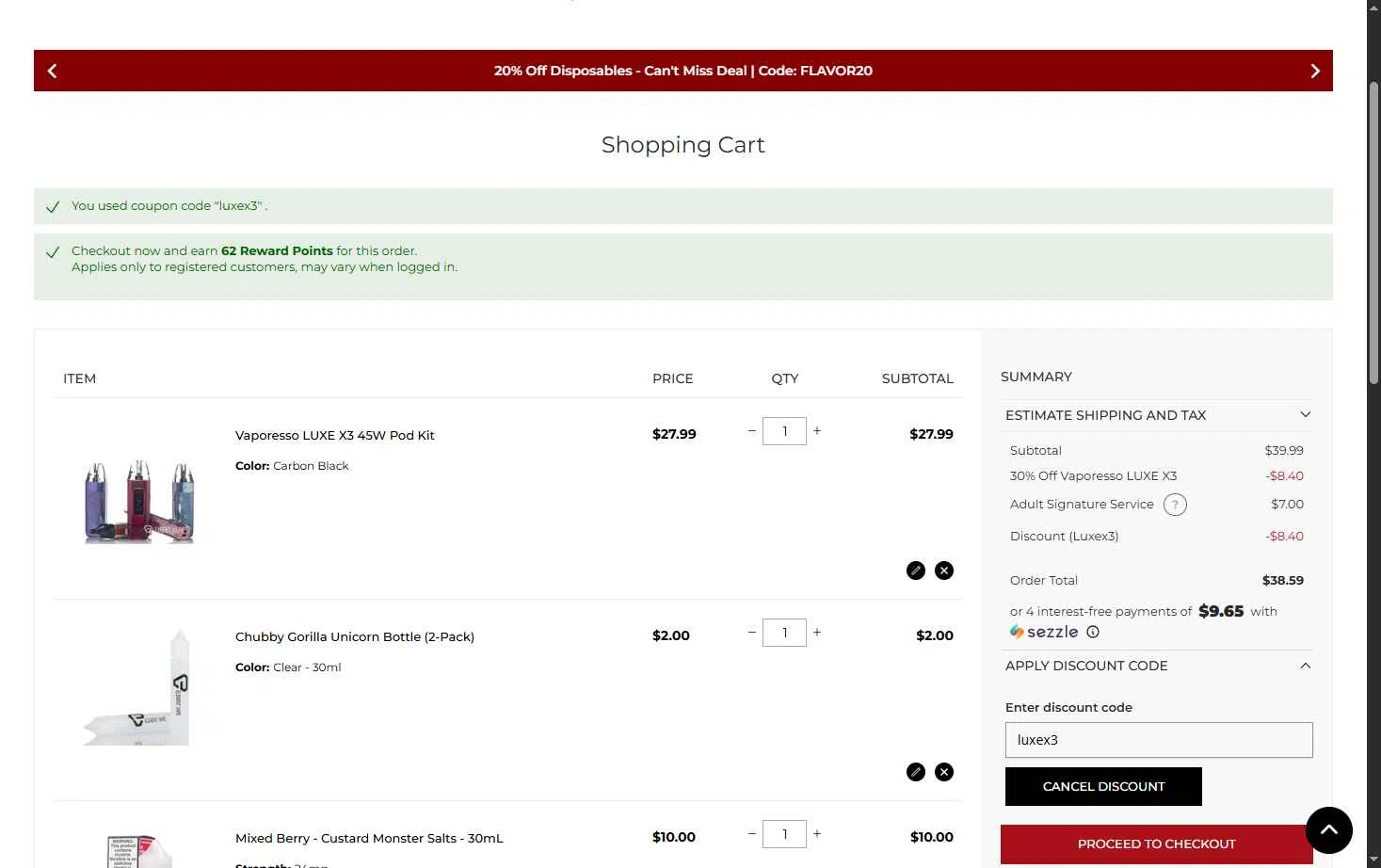Go to previous promo banner slide
This screenshot has height=868, width=1381.
click(53, 71)
